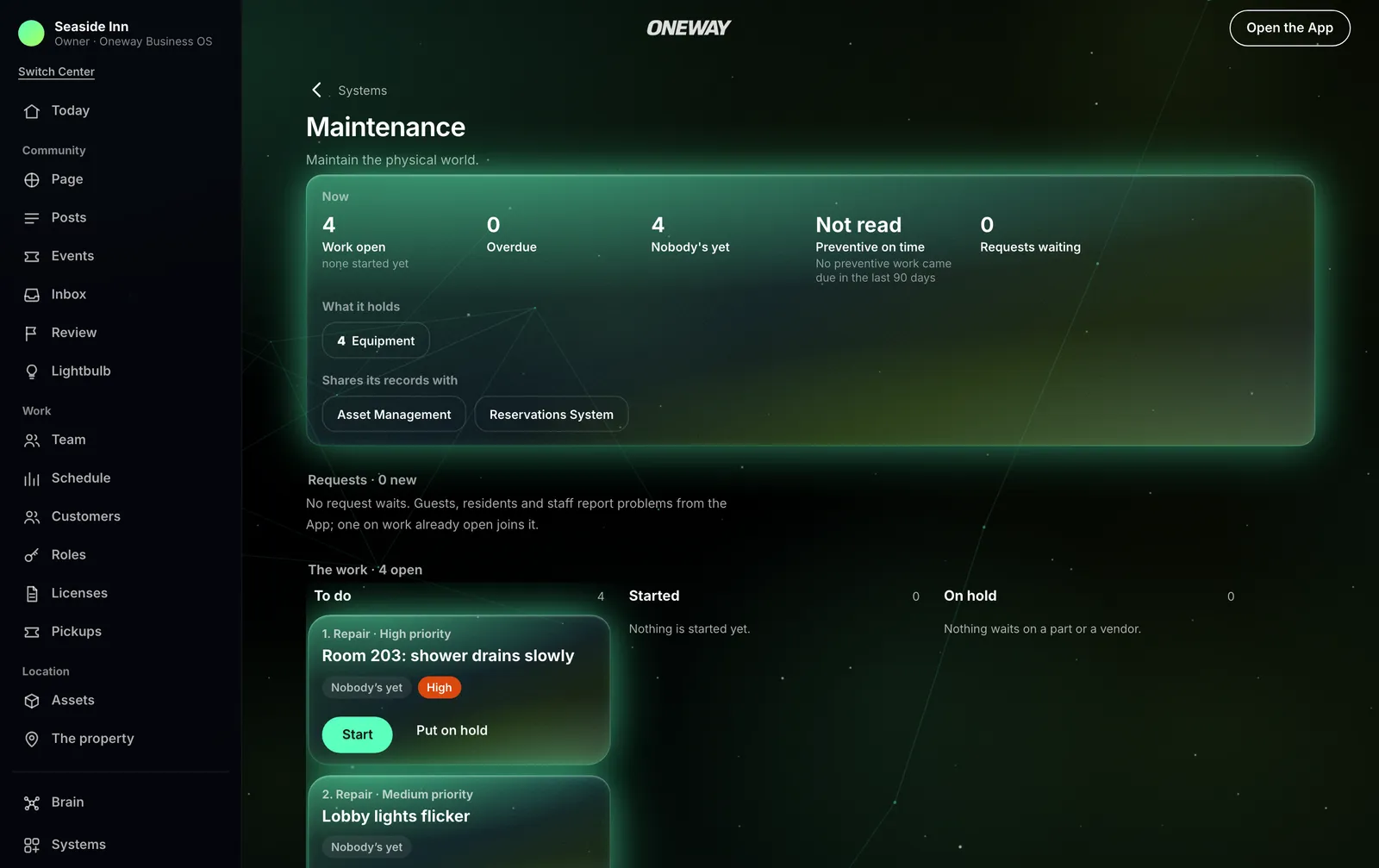Image resolution: width=1379 pixels, height=868 pixels.
Task: Click the Not read Preventive on time stat
Action: [x=883, y=249]
